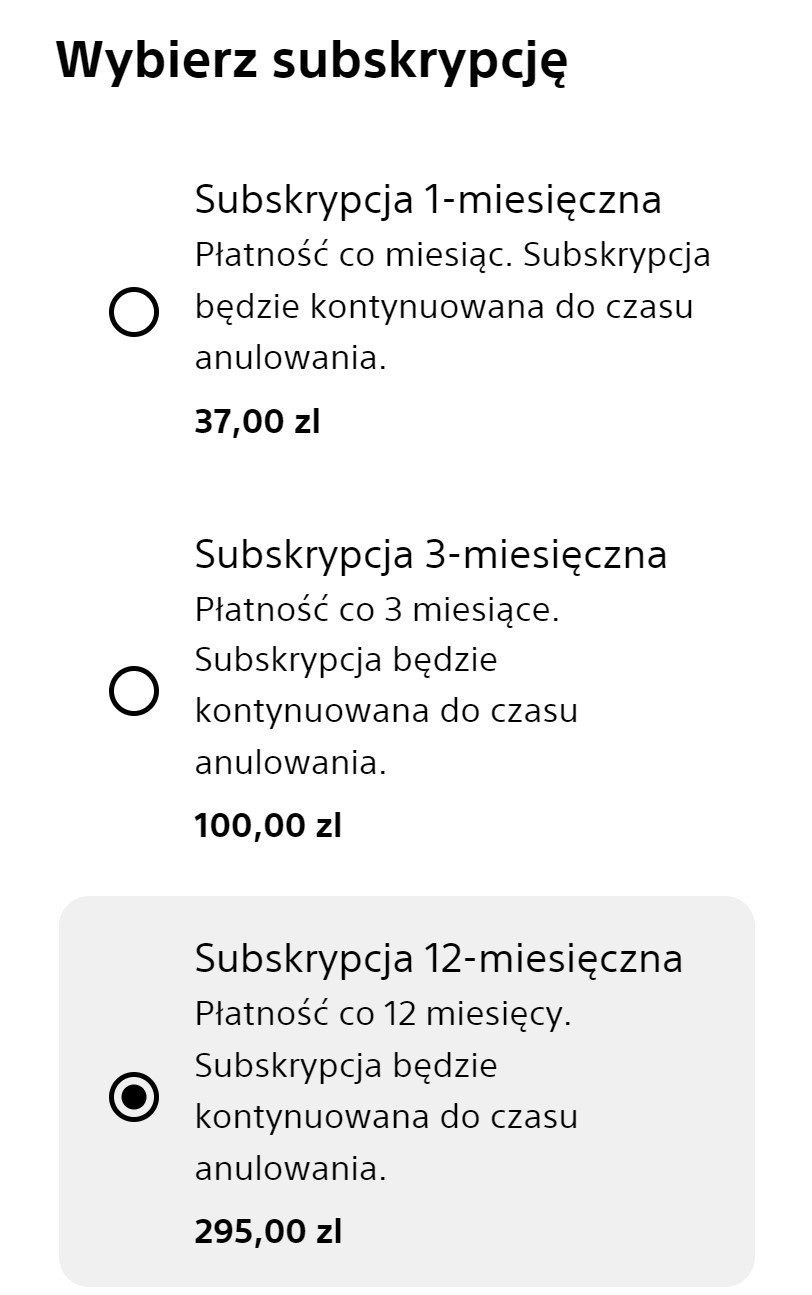812x1295 pixels.
Task: Select the 3-month subscription radio button
Action: click(133, 691)
